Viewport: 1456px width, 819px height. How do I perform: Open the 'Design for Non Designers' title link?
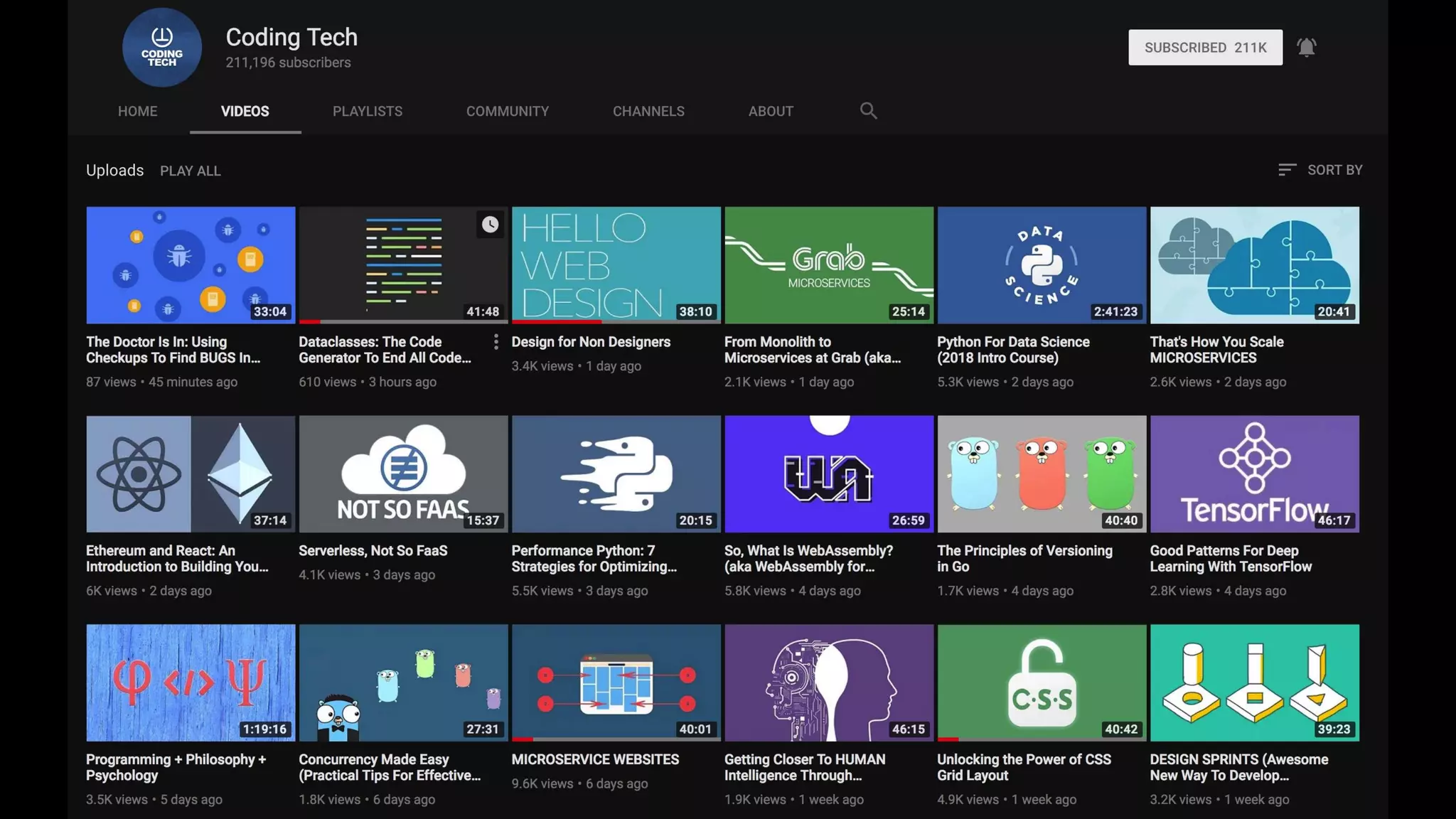tap(590, 342)
